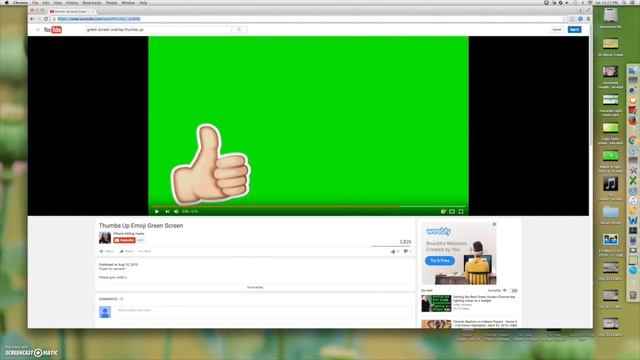Open Getting the Best Green Screen video title
This screenshot has width=640, height=360.
pyautogui.click(x=484, y=299)
